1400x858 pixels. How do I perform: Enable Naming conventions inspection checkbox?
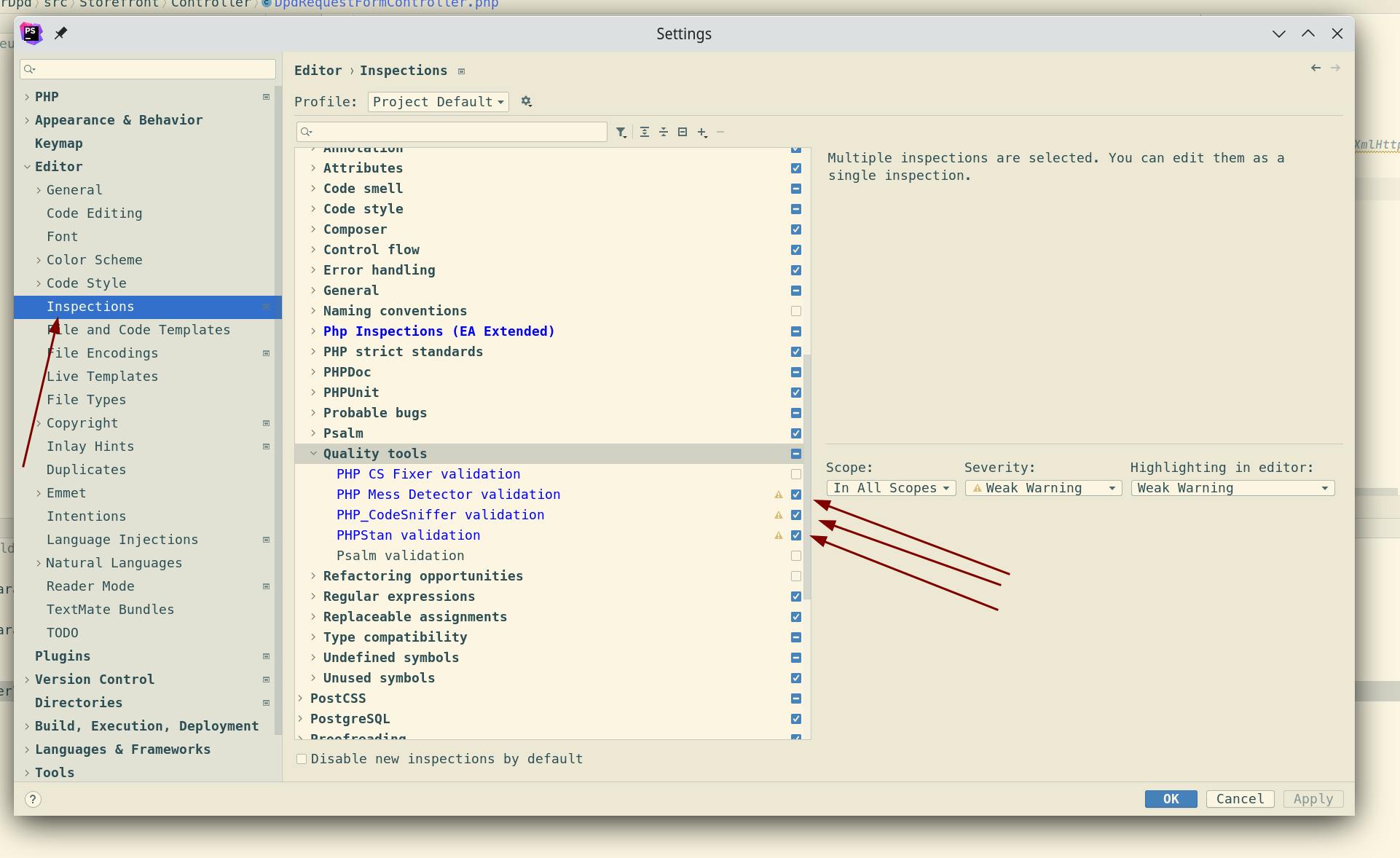(796, 311)
